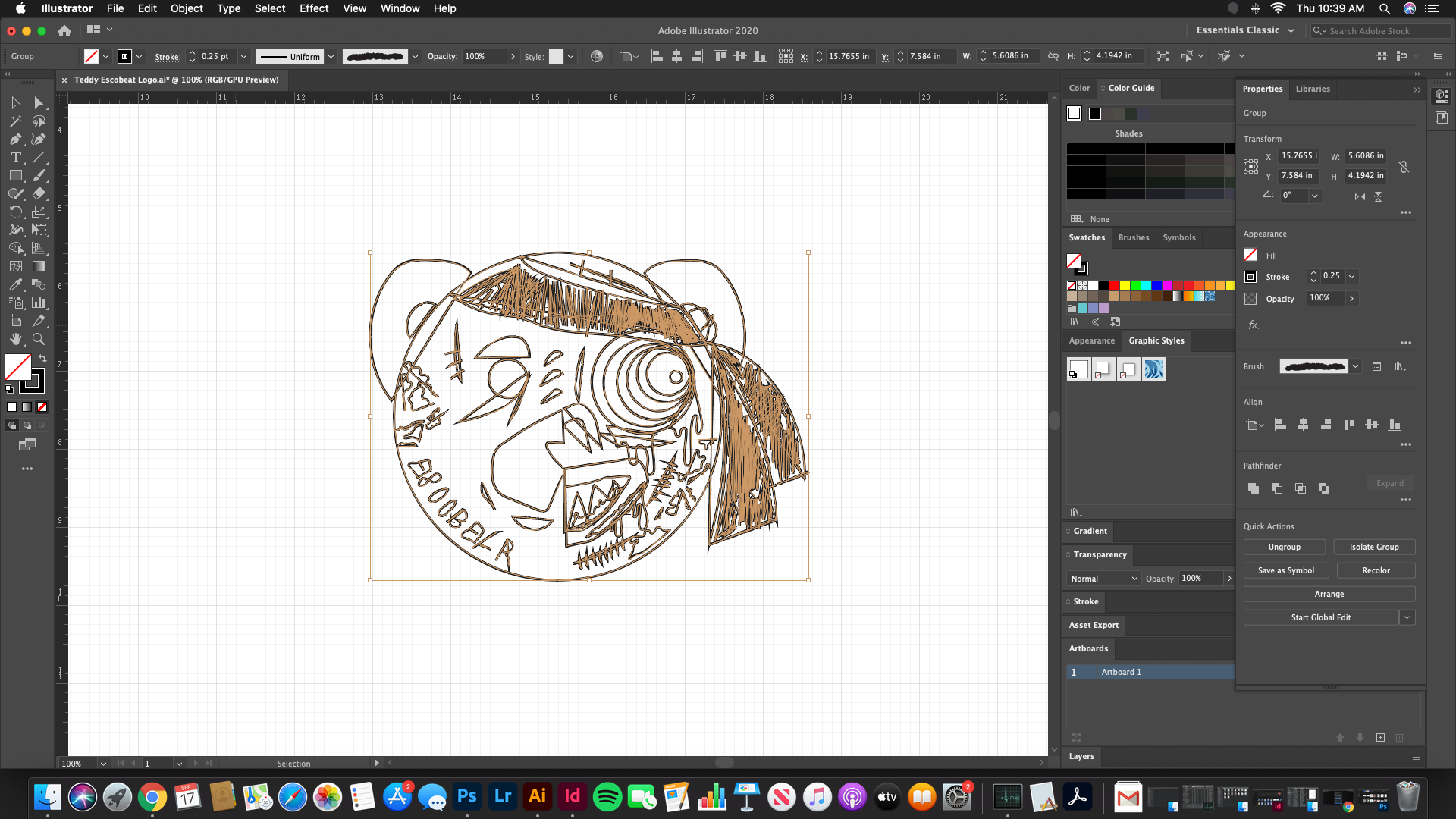Open the Normal blending mode dropdown

(1103, 579)
